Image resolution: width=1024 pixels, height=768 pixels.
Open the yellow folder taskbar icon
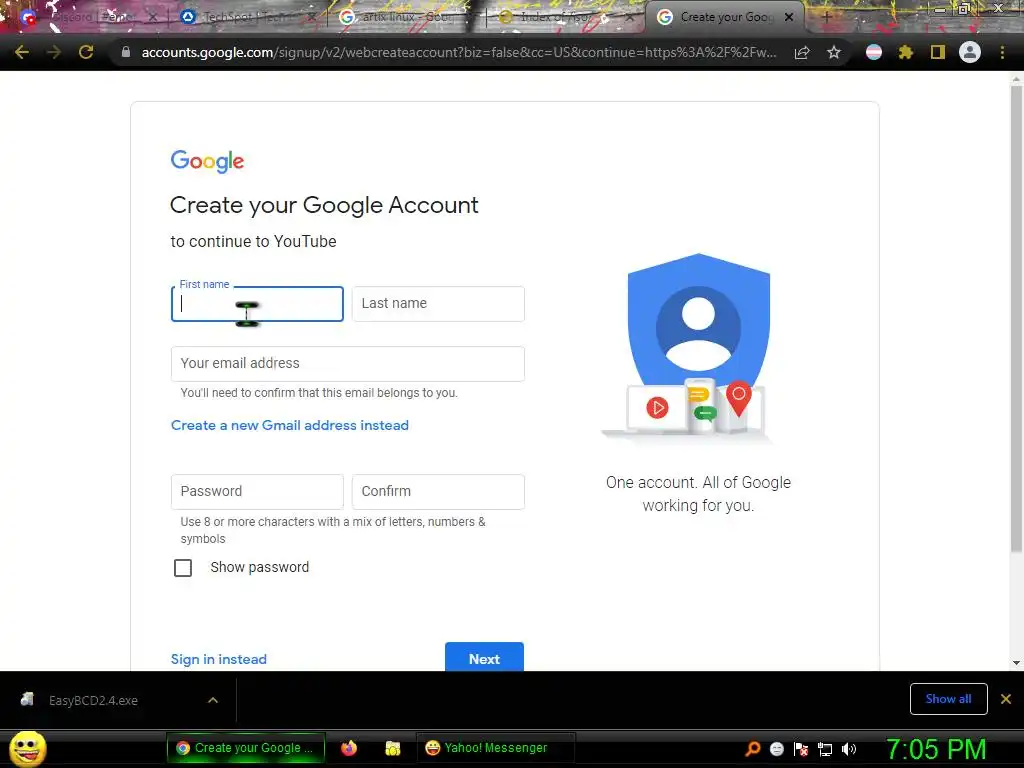(x=392, y=748)
